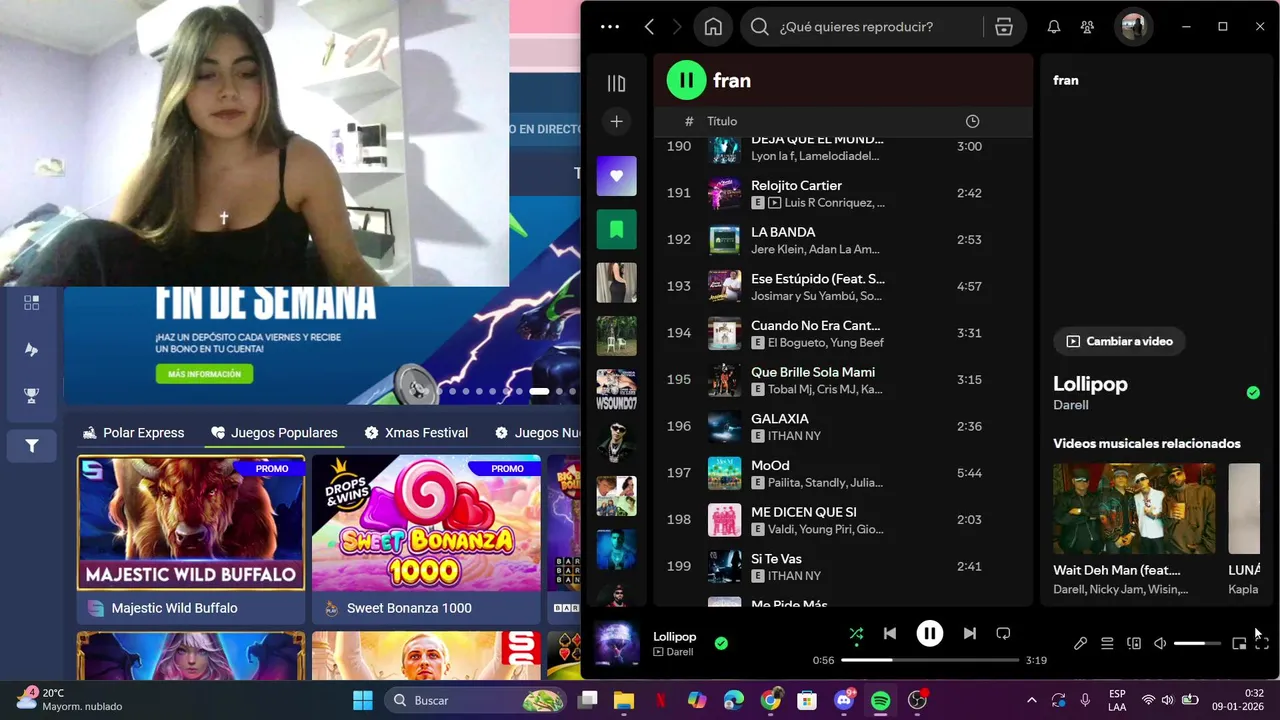
Task: Adjust the Spotify volume slider
Action: (1197, 643)
